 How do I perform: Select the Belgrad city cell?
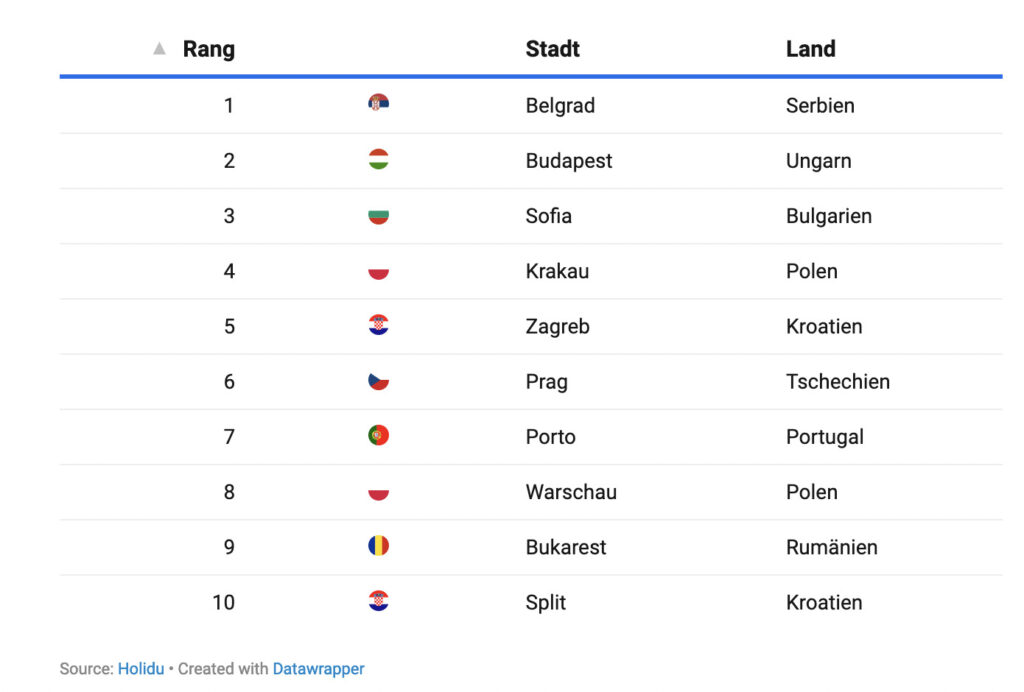click(x=560, y=105)
